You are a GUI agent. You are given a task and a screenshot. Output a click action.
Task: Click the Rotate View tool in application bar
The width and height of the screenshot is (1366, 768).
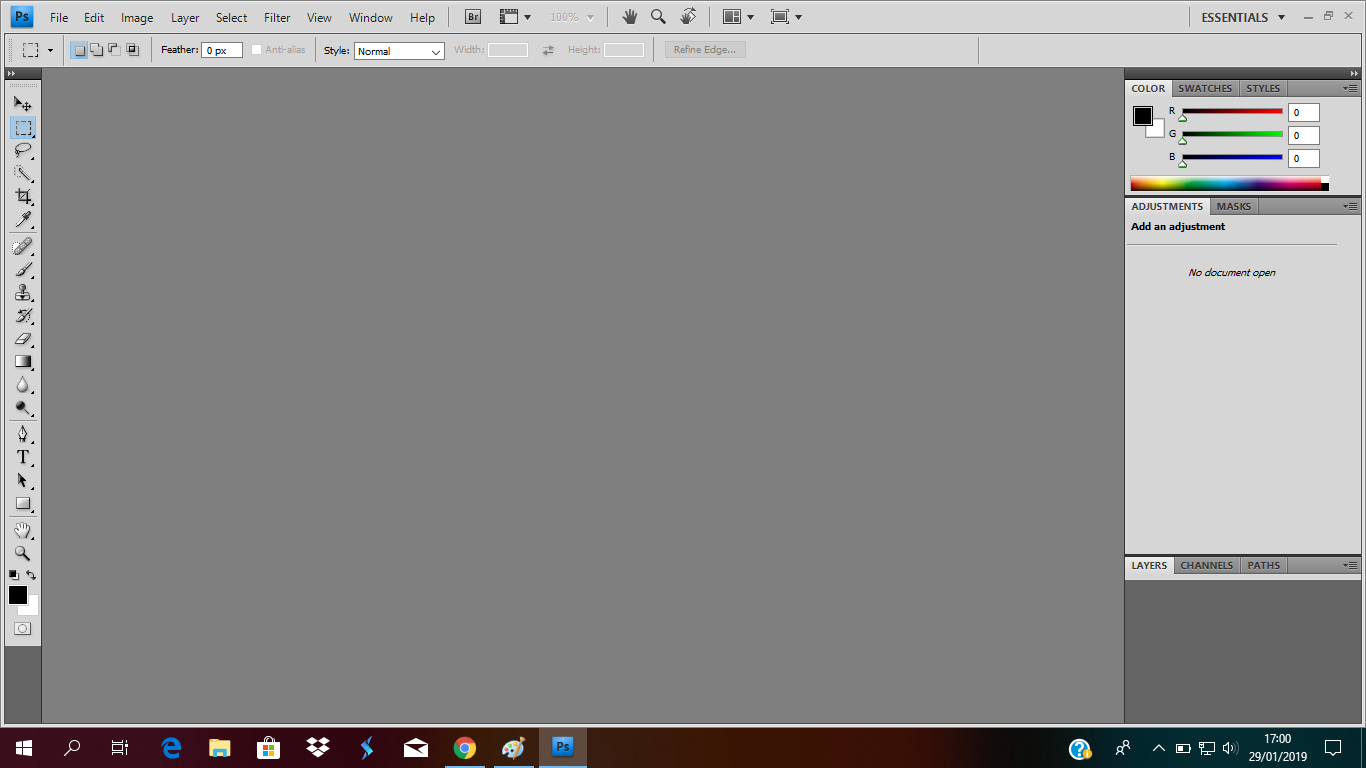(688, 17)
